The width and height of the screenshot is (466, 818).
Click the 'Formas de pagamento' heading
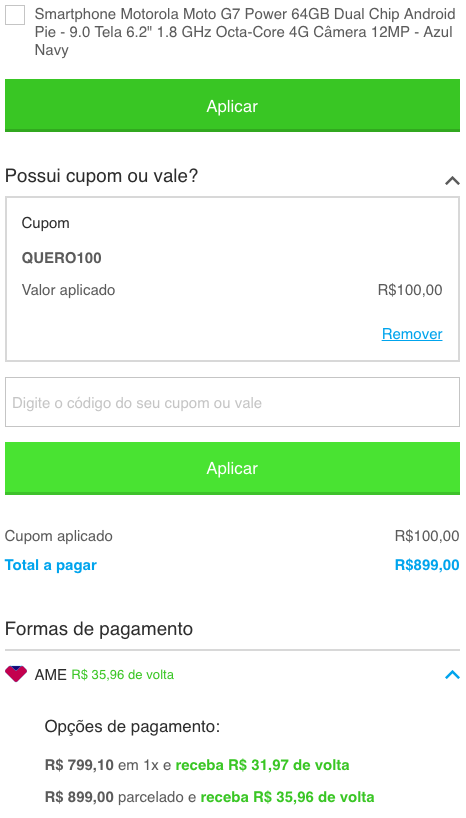99,629
